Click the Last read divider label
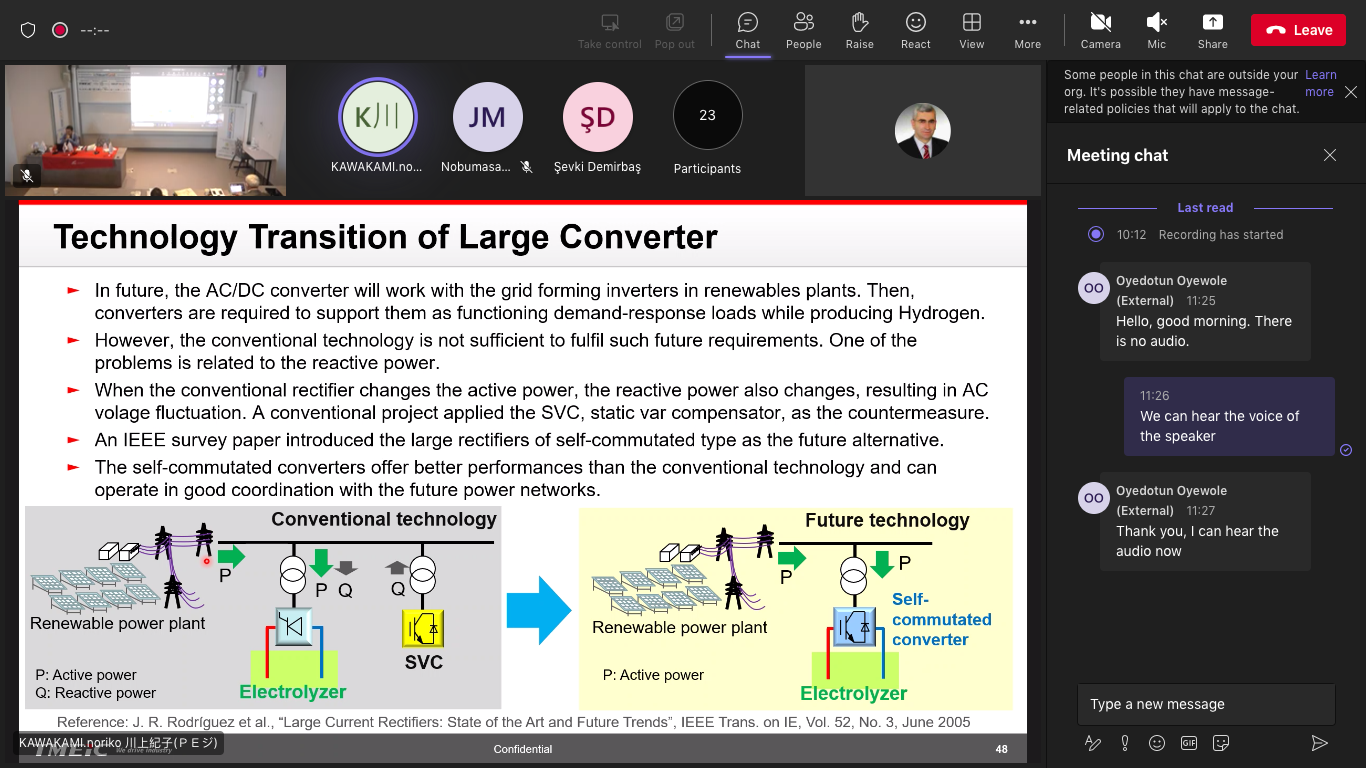The height and width of the screenshot is (768, 1366). point(1205,208)
